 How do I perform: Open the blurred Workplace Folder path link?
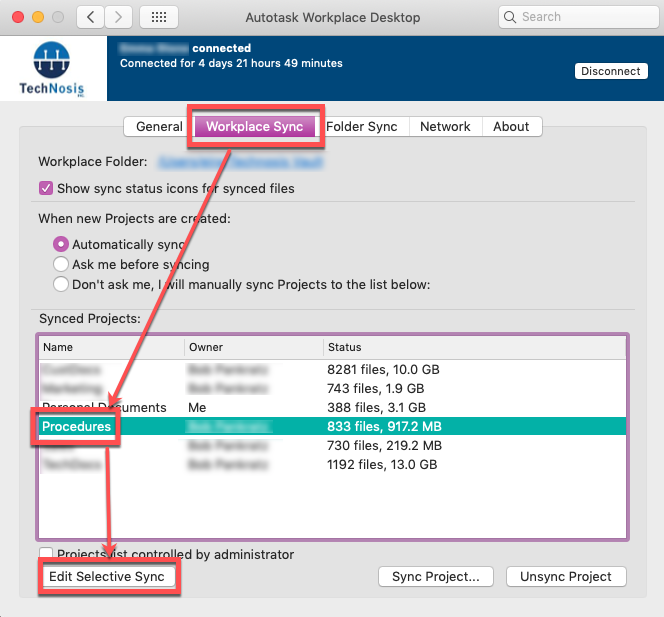point(241,162)
